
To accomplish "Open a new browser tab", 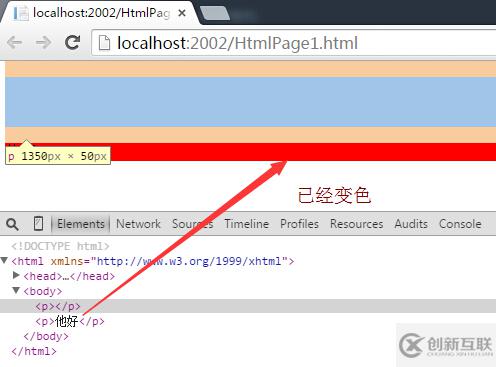I will point(214,13).
